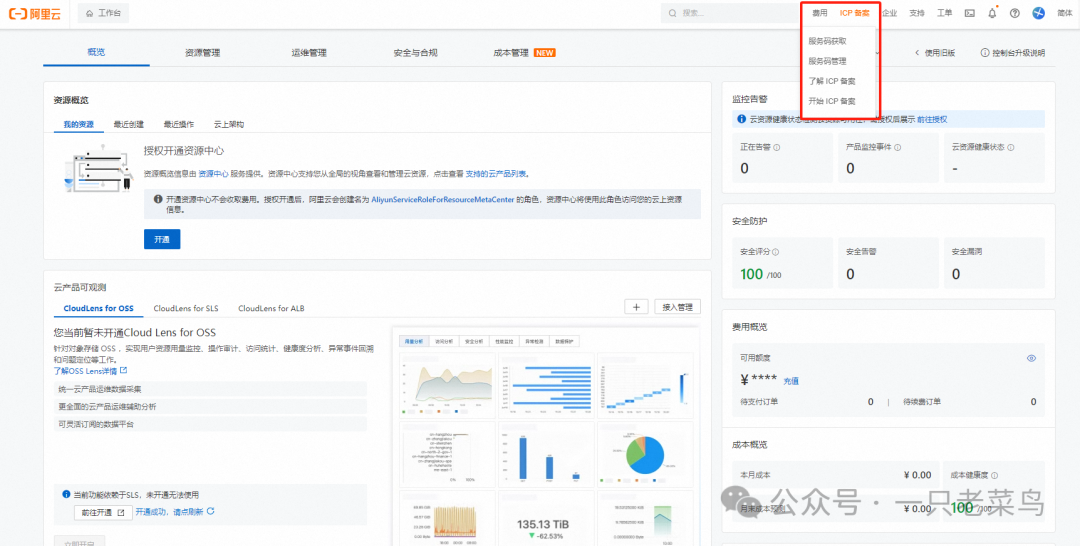Click the plus add button
The height and width of the screenshot is (546, 1080).
[636, 307]
